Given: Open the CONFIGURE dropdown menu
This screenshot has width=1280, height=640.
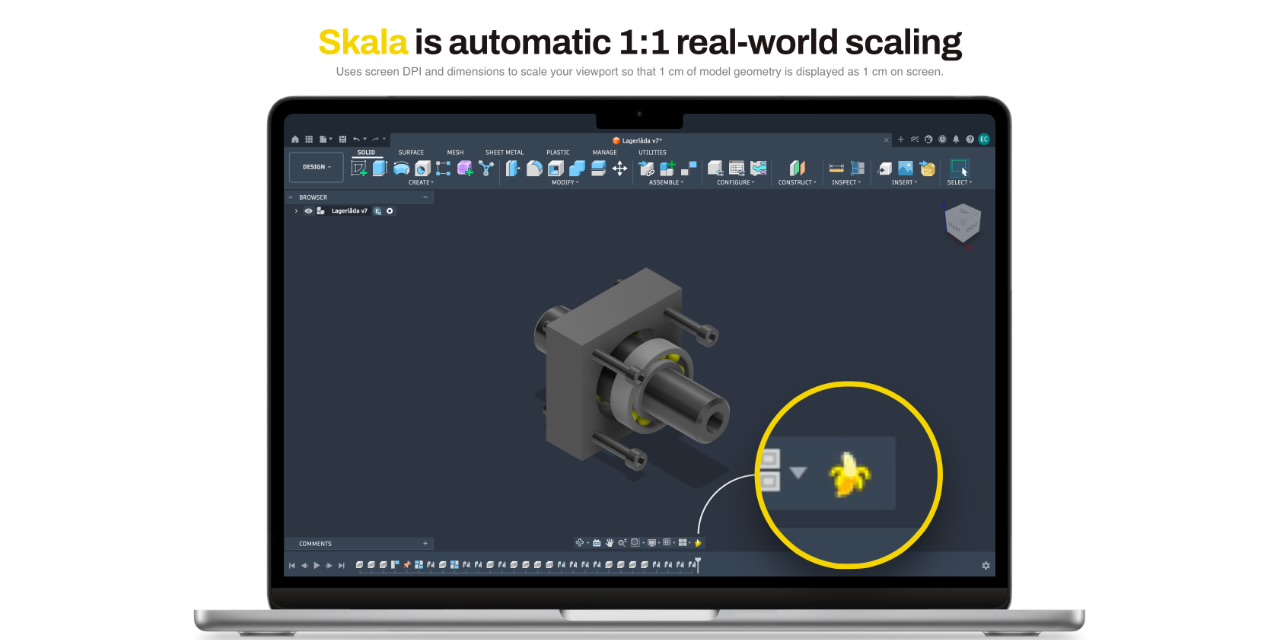Looking at the screenshot, I should pos(736,182).
